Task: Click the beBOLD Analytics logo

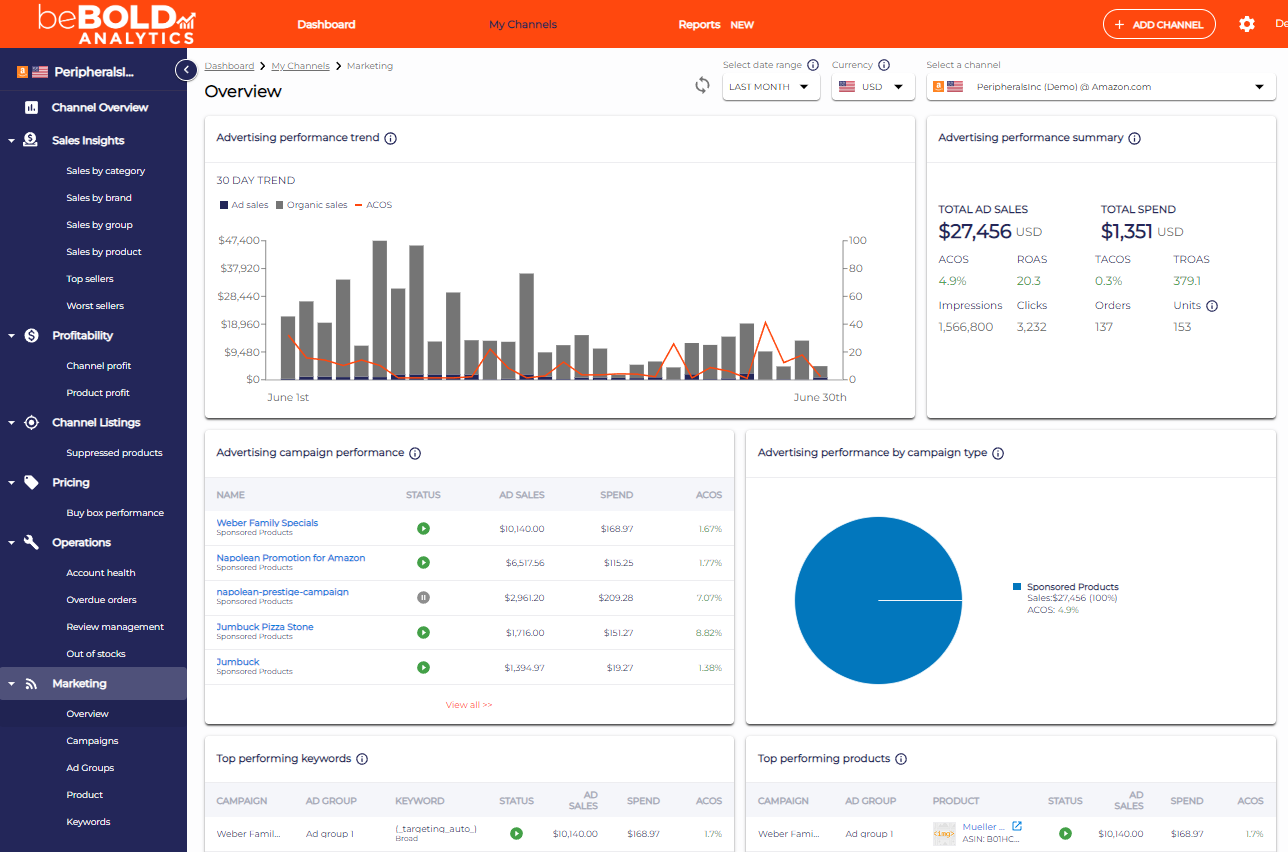Action: 117,24
